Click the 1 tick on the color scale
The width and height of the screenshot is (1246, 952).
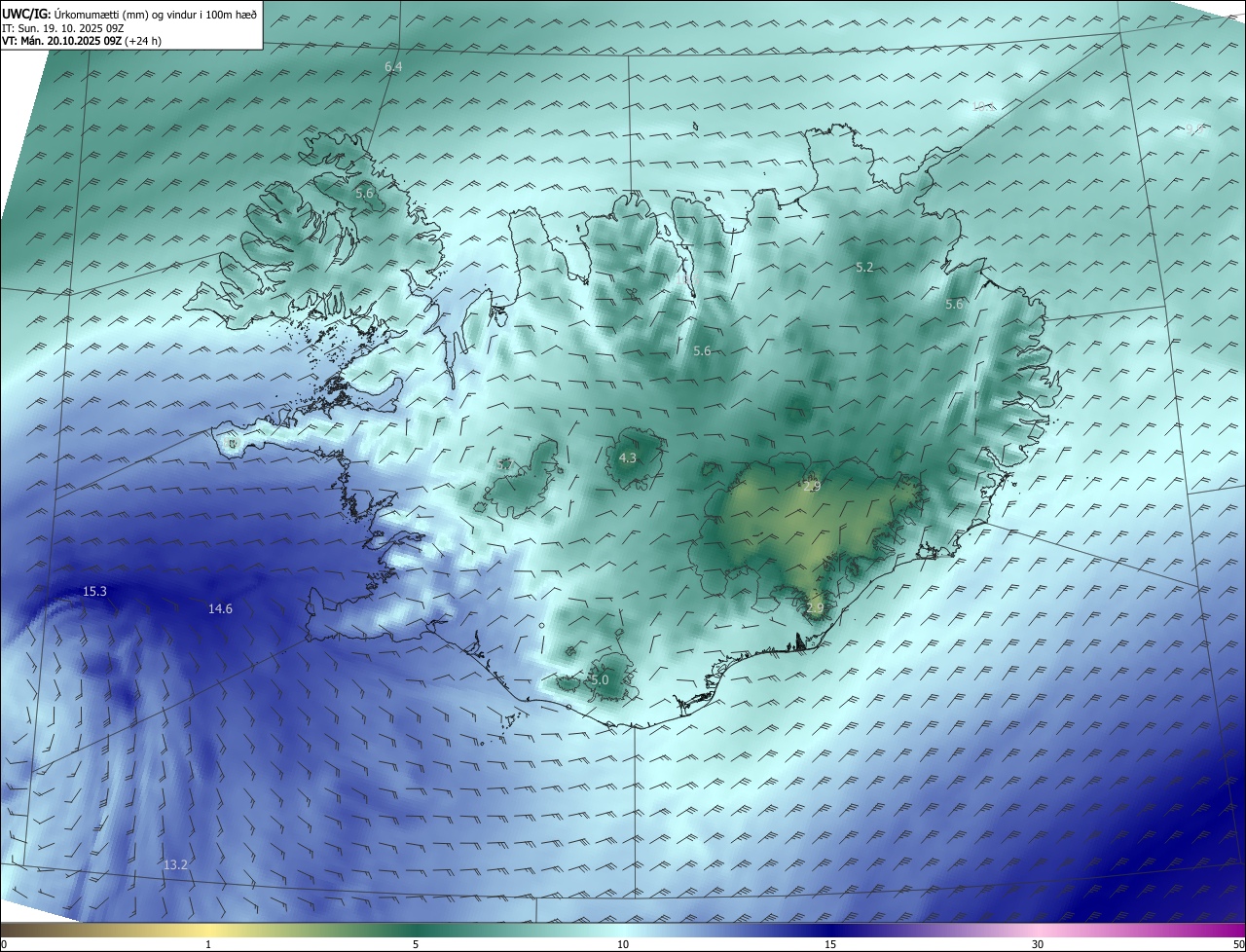[208, 944]
